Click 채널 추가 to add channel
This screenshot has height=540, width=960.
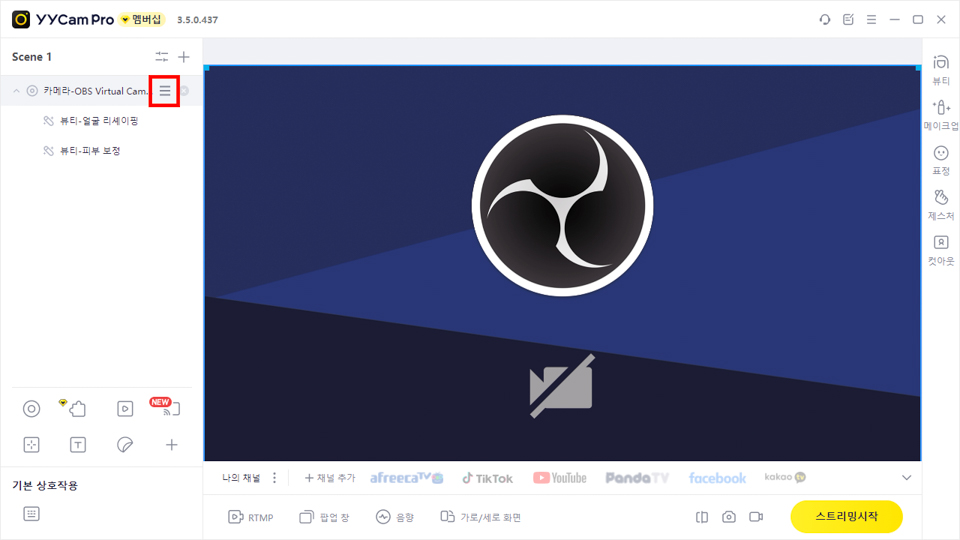click(330, 478)
